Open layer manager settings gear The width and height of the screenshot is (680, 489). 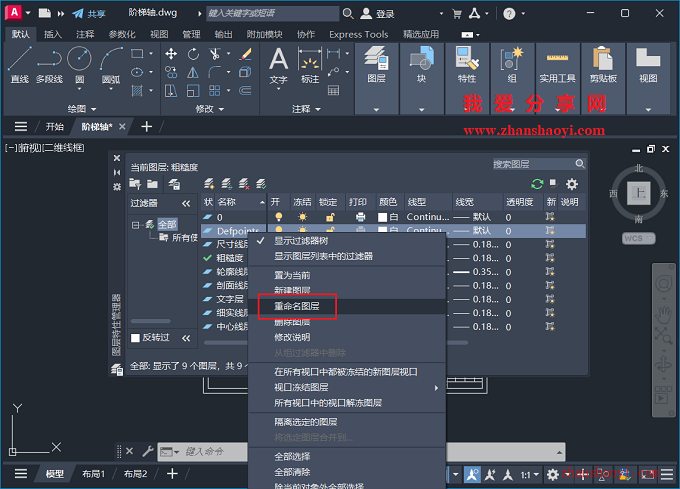pos(572,184)
